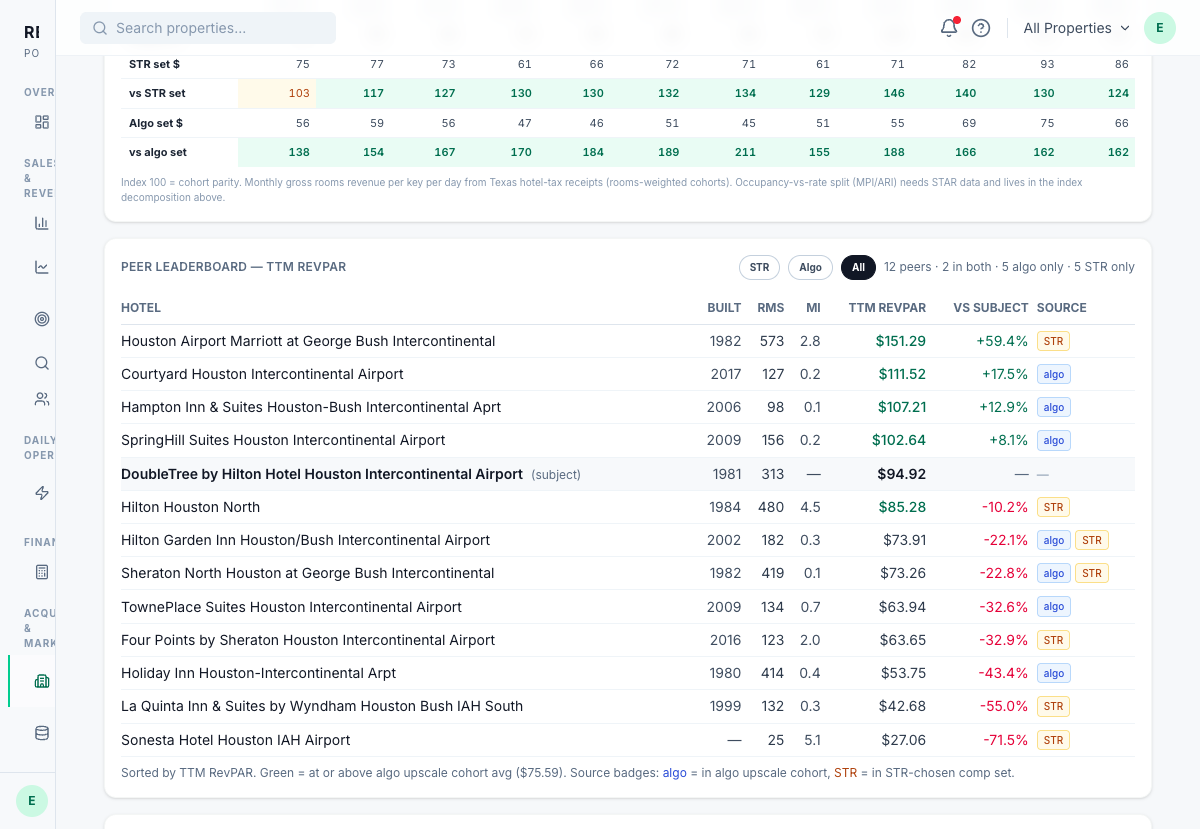Sort by TTM REVPAR column header

pos(887,308)
